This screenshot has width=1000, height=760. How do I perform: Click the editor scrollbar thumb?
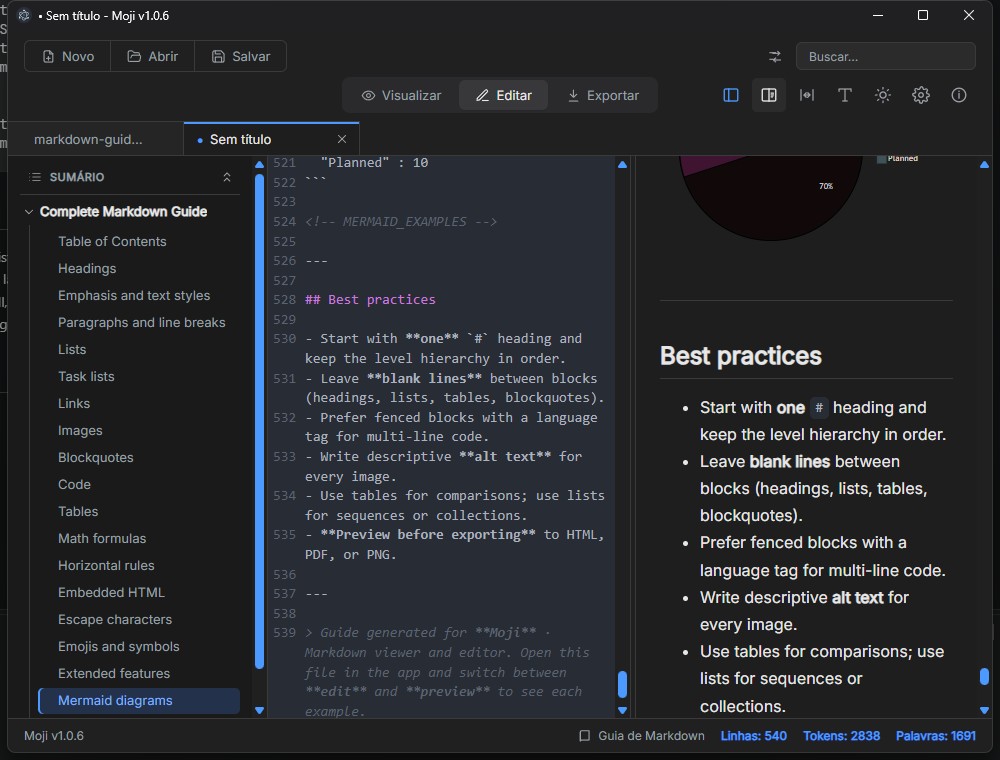[x=622, y=684]
